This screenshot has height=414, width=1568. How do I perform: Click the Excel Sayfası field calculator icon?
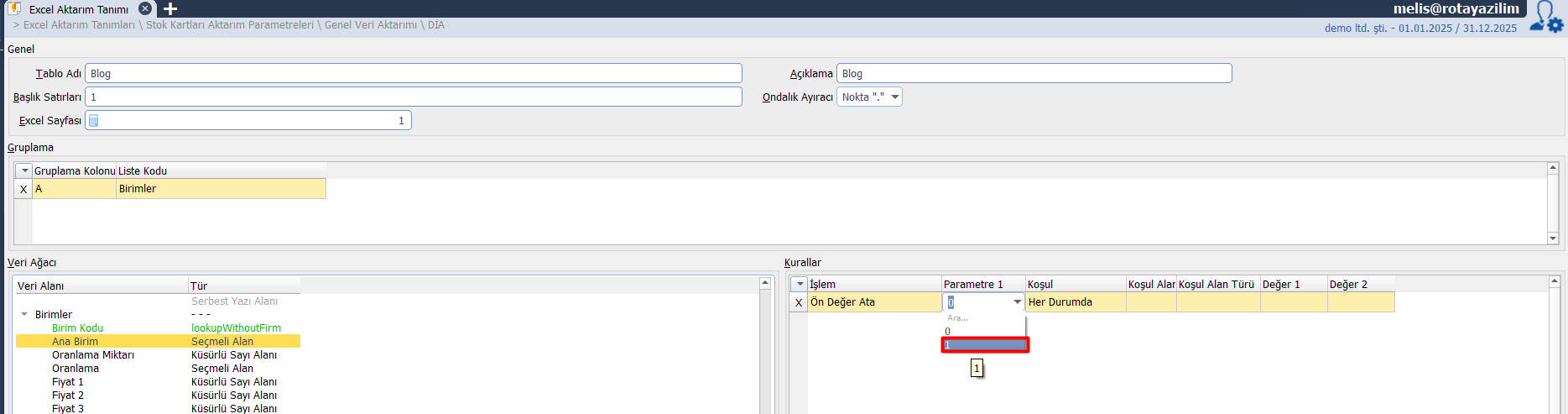94,121
